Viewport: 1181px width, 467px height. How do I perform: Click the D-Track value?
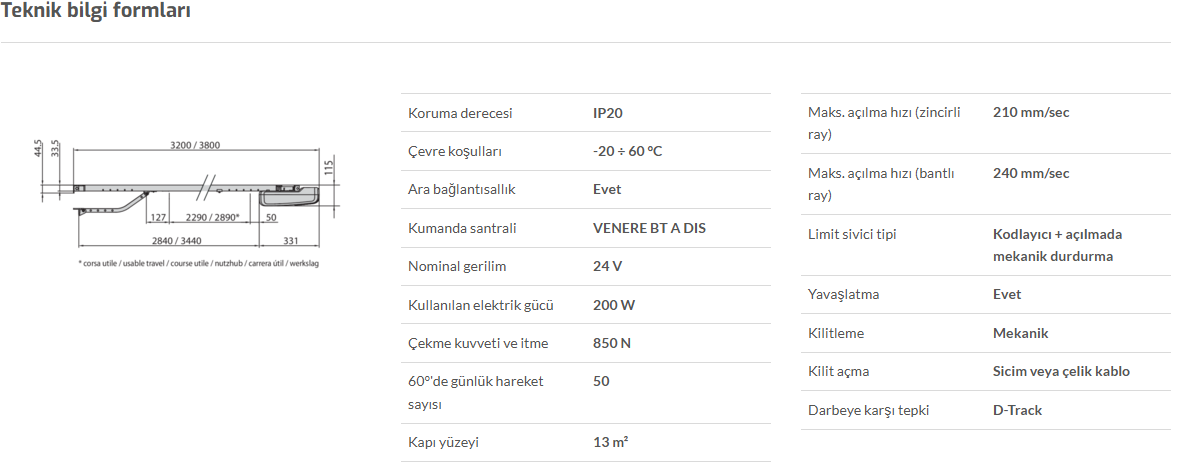coord(1018,411)
